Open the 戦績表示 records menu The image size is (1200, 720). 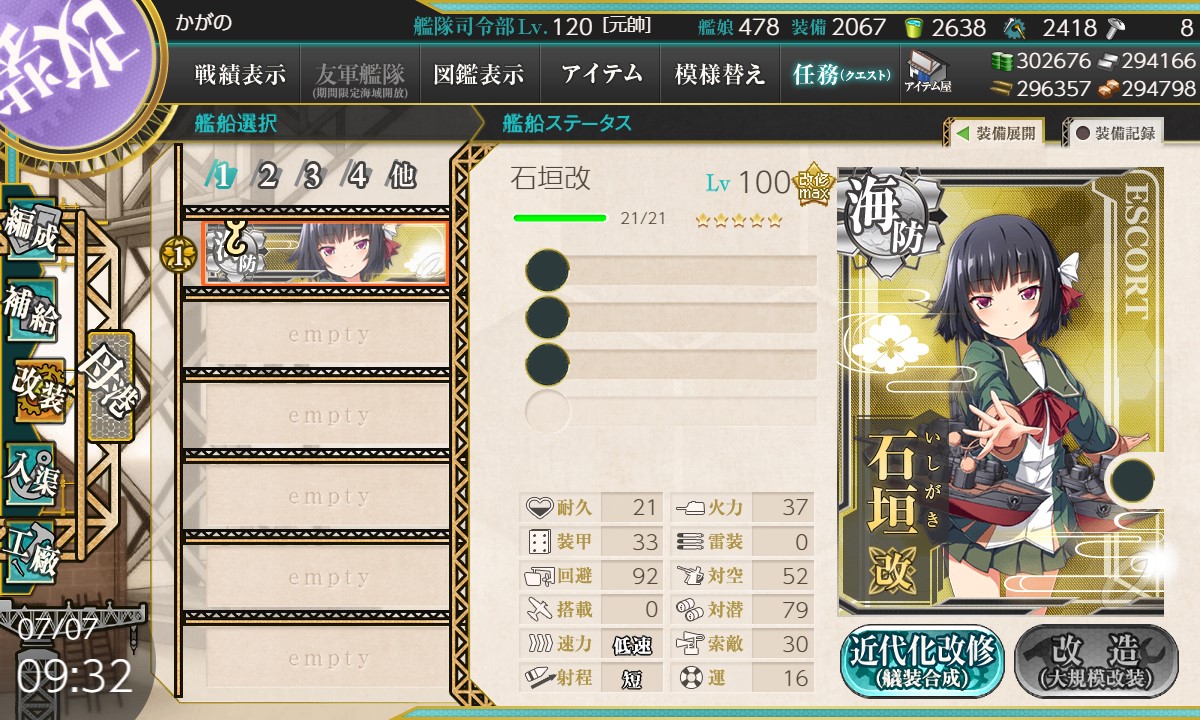click(x=240, y=74)
